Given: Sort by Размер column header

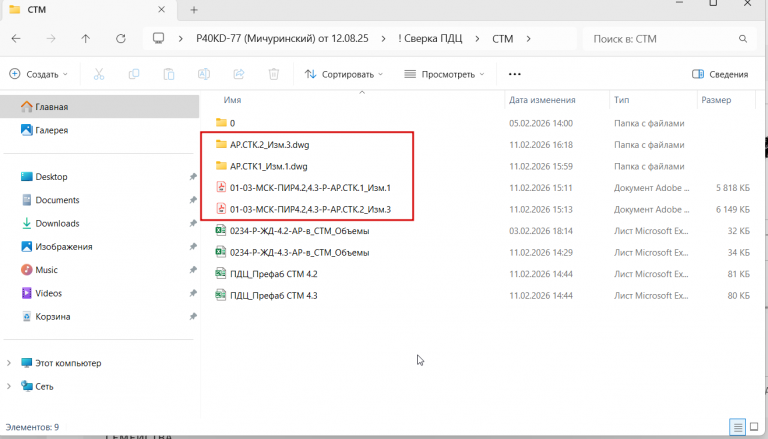Looking at the screenshot, I should click(716, 100).
